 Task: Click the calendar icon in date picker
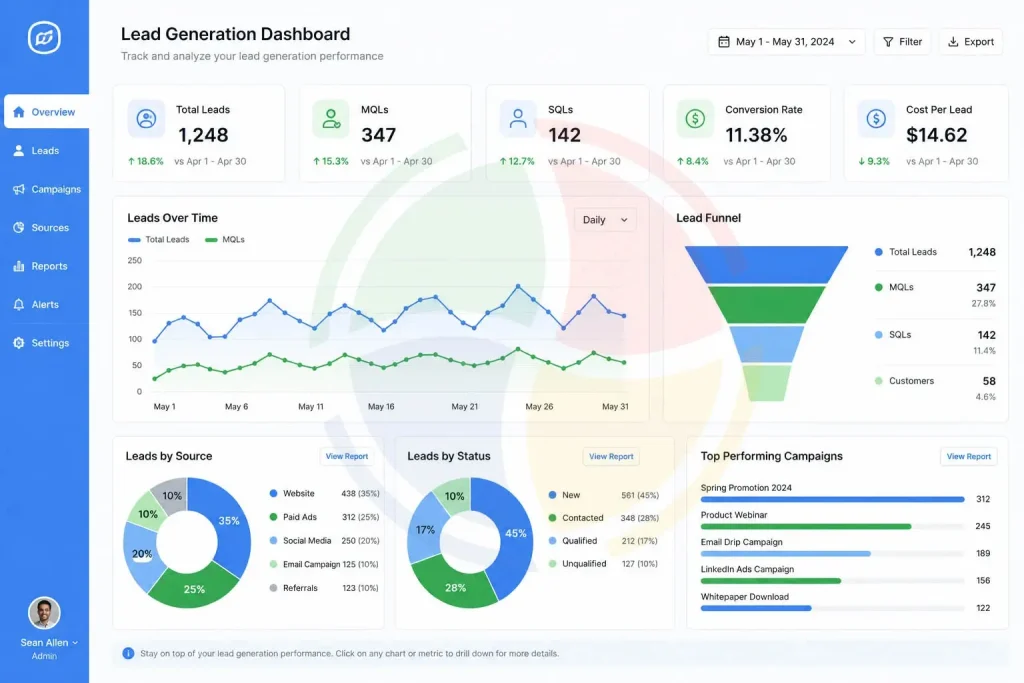[724, 42]
